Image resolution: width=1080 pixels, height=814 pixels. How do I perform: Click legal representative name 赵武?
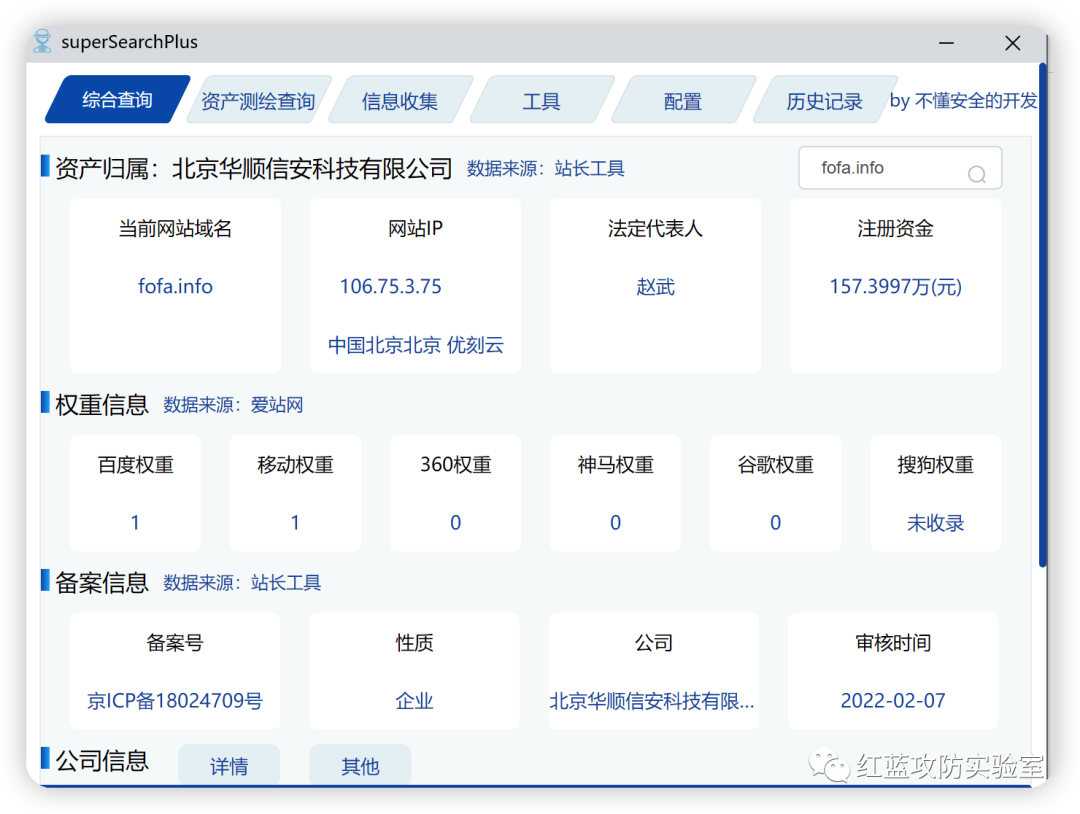point(656,286)
